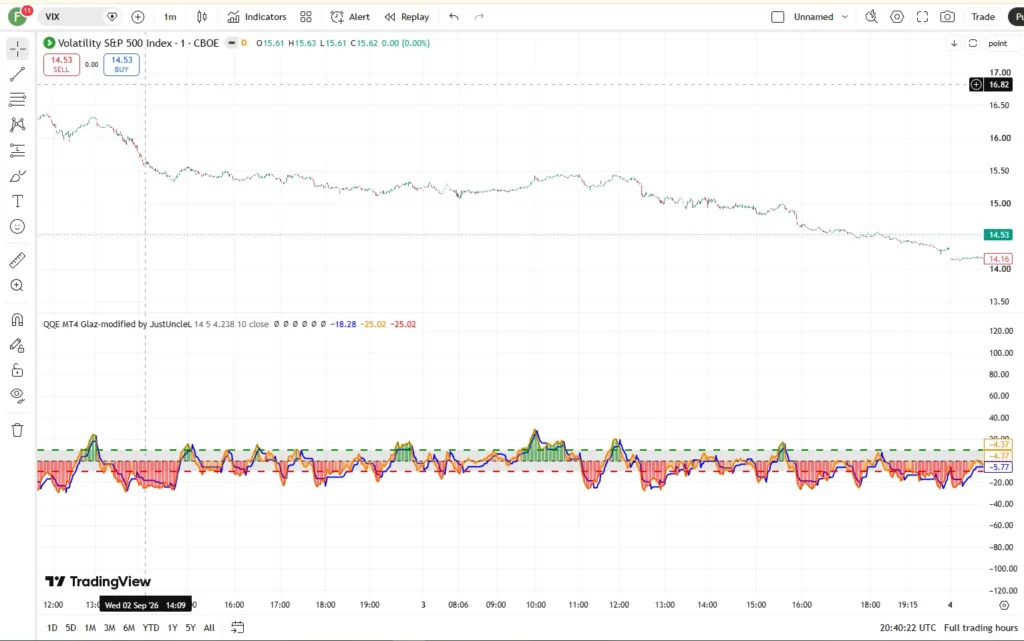Click the -5.77 indicator value label
The image size is (1024, 641).
pos(999,467)
